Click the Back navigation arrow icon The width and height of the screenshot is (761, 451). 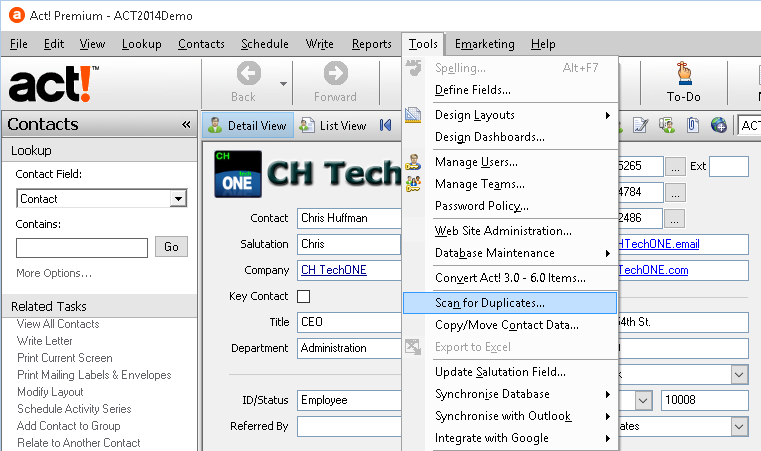coord(249,73)
